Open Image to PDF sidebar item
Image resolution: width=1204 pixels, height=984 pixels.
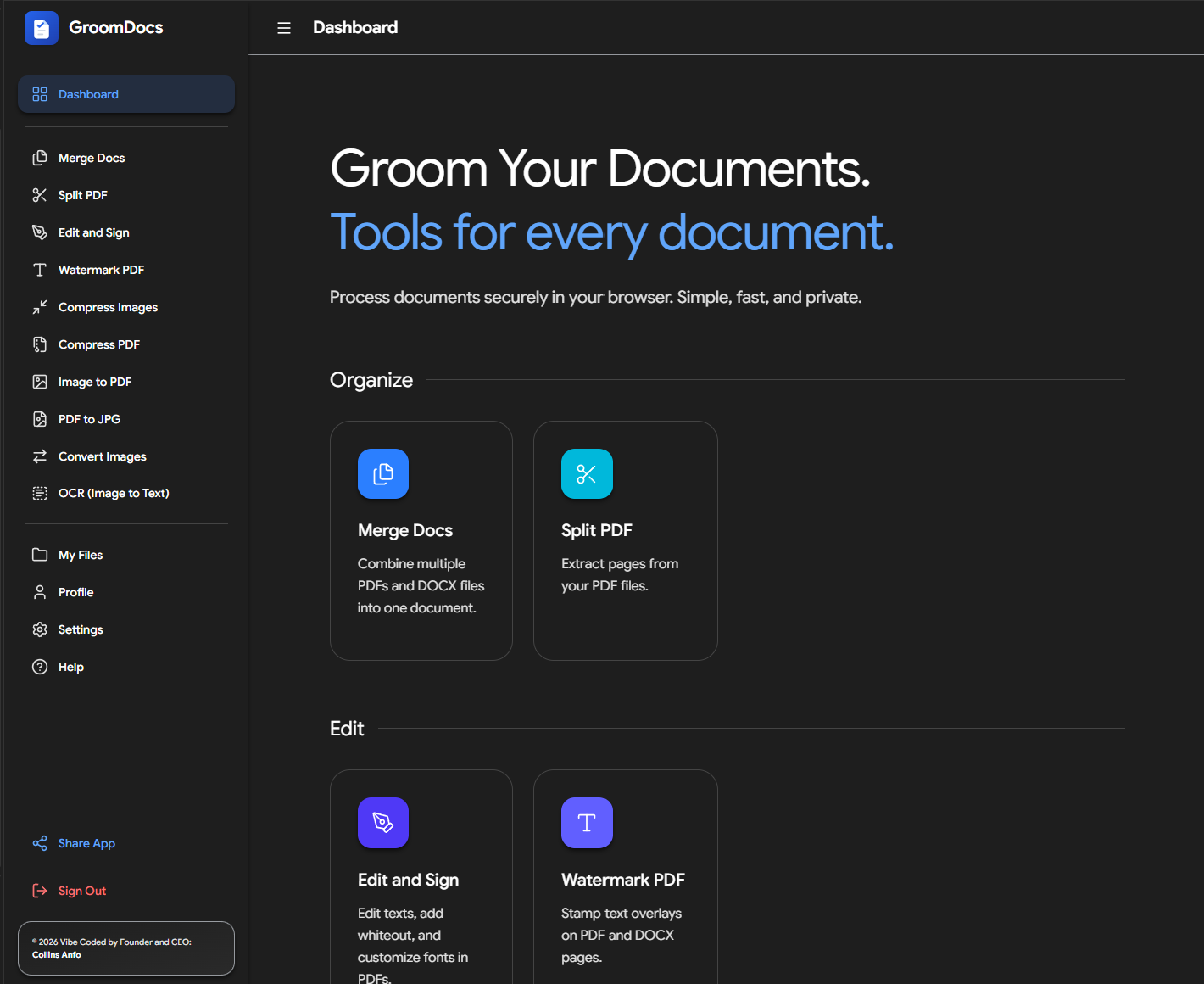126,382
